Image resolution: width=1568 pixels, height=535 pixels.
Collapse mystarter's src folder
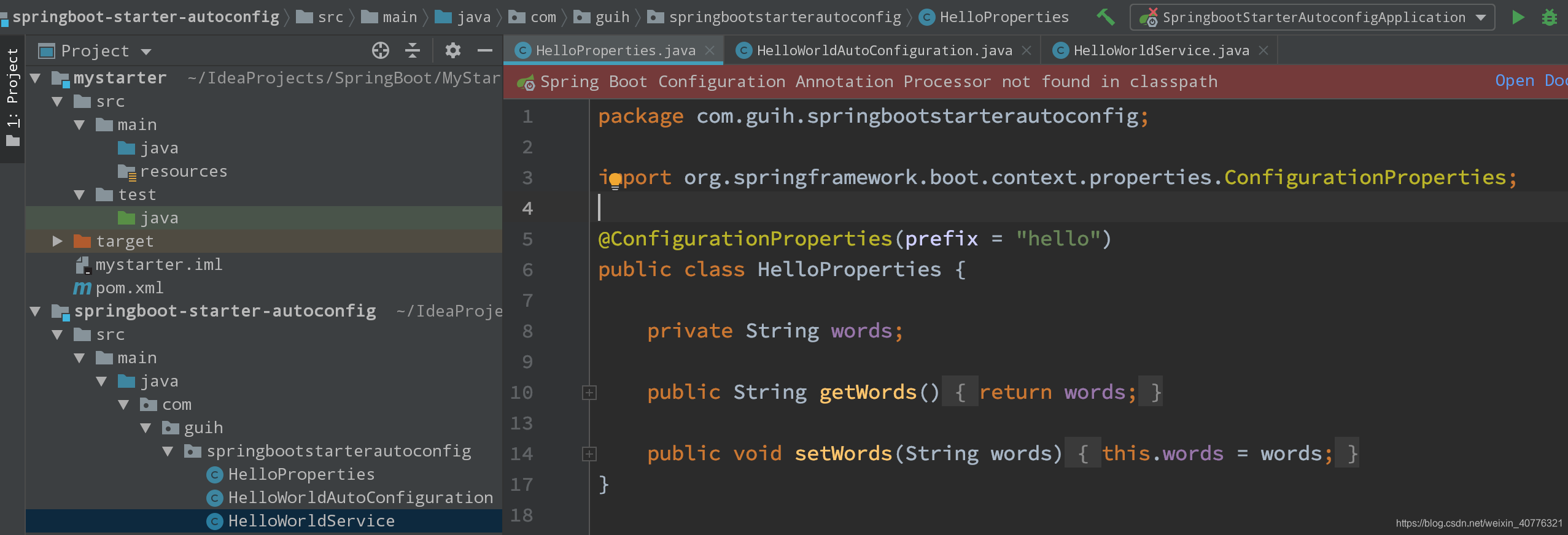click(58, 101)
